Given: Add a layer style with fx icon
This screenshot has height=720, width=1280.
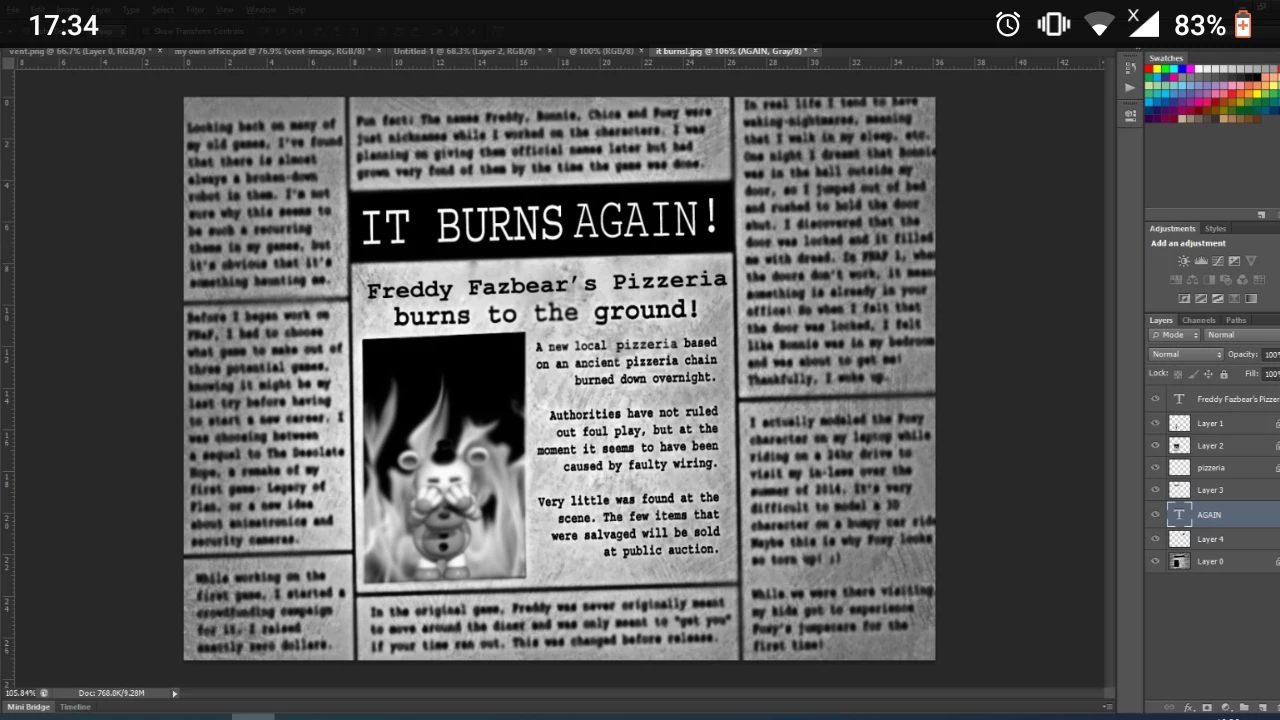Looking at the screenshot, I should click(x=1188, y=707).
